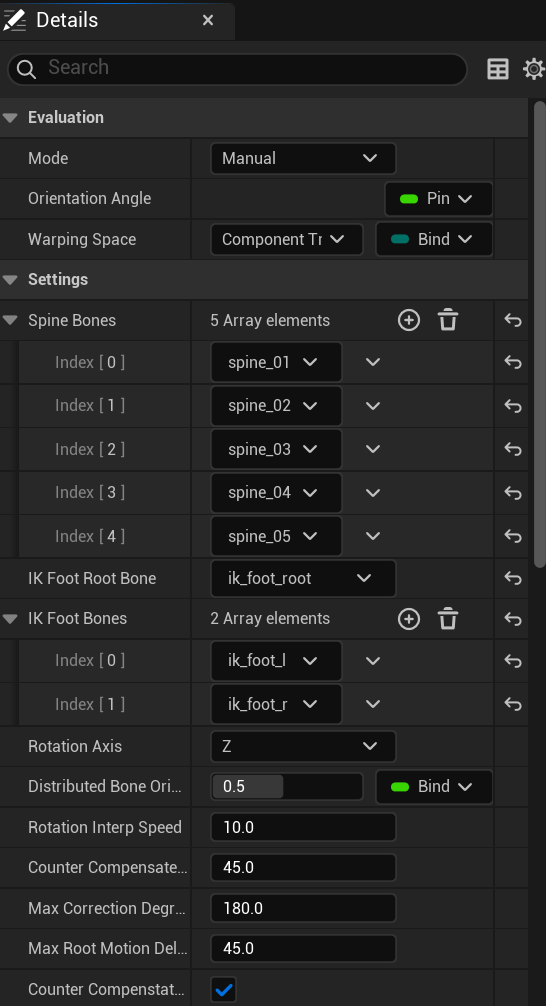Open the spine_04 bone selector
This screenshot has height=1006, width=546.
(x=276, y=493)
